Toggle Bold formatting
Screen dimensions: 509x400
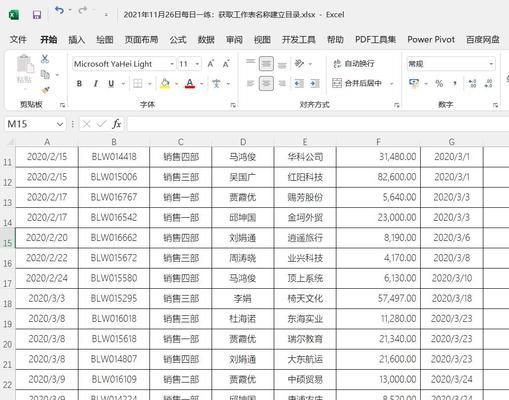click(x=79, y=84)
